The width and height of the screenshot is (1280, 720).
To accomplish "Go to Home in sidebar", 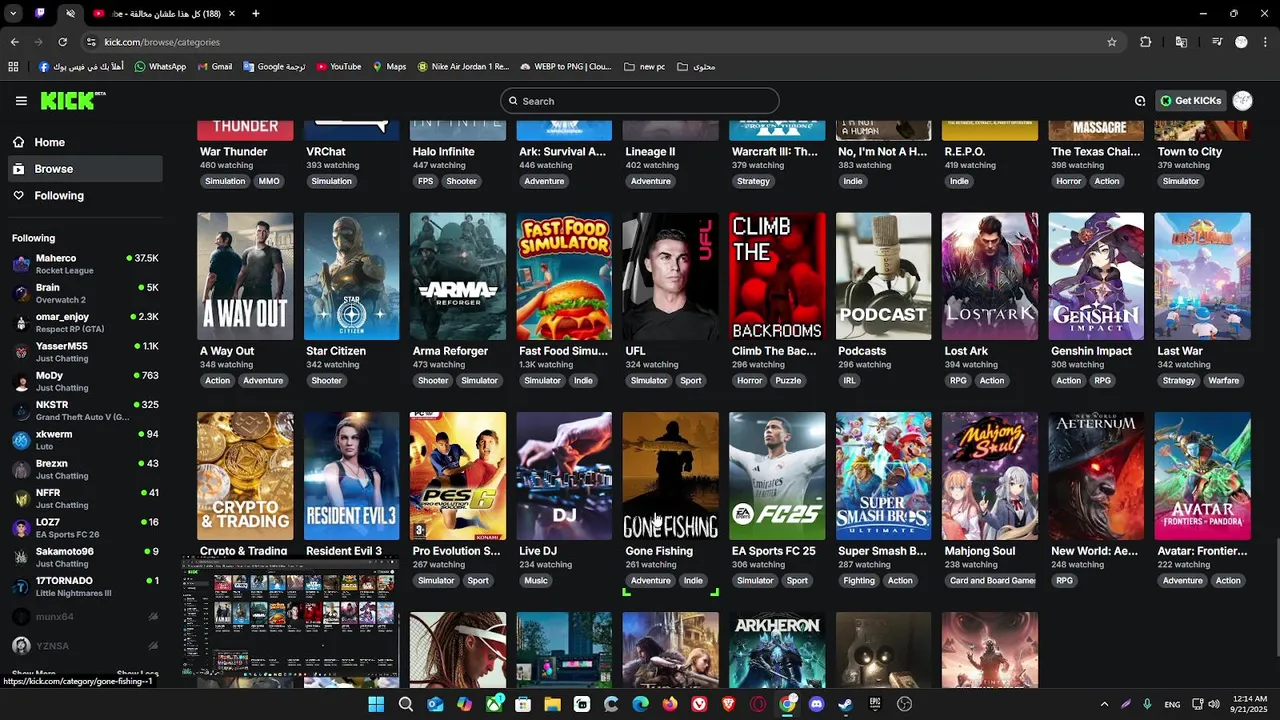I will point(84,142).
